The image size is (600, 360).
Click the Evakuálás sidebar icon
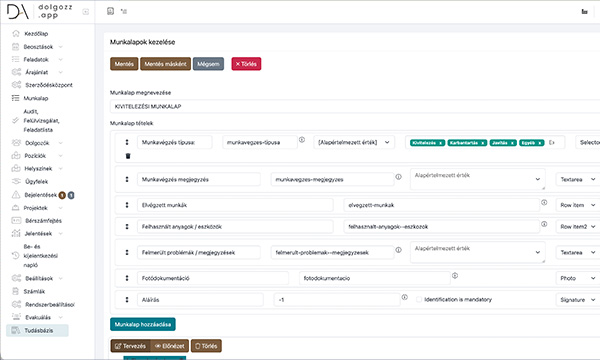16,317
